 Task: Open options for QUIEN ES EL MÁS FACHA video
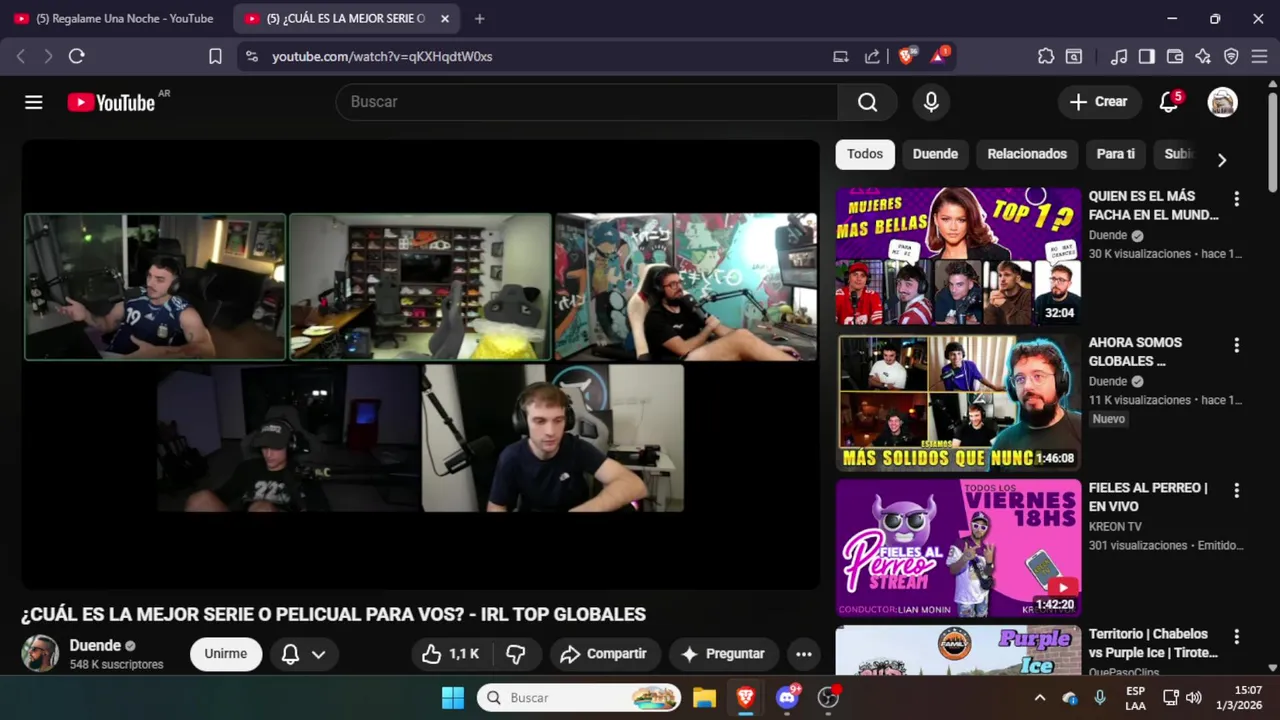coord(1236,199)
